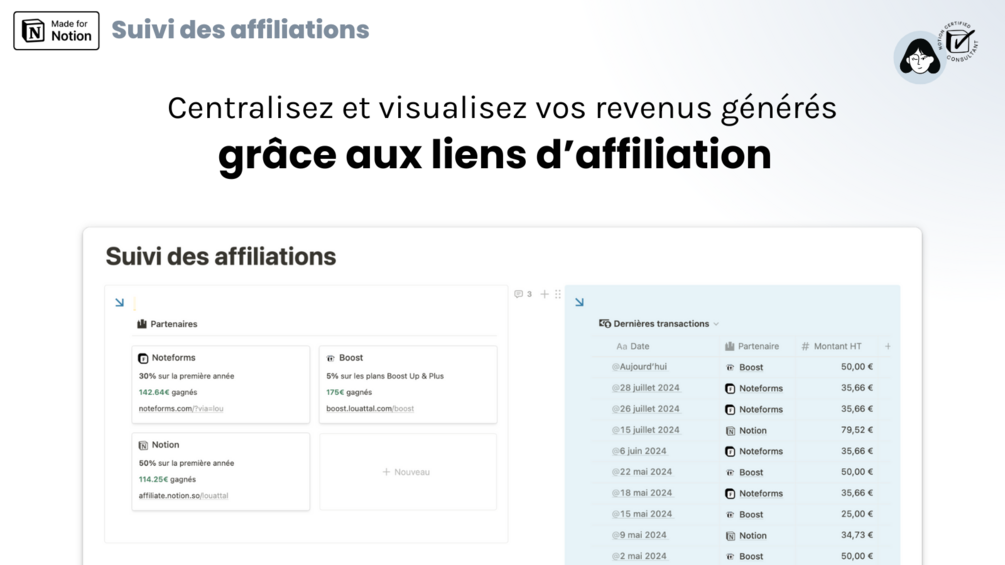Image resolution: width=1005 pixels, height=565 pixels.
Task: Expand the Dernières transactions view dropdown
Action: click(716, 324)
